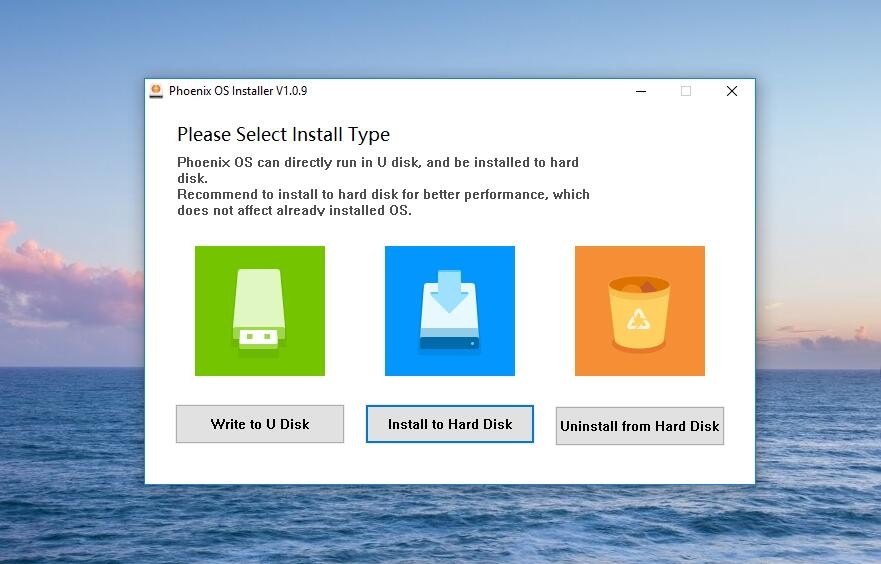Click the blue hard disk install icon
This screenshot has height=564, width=881.
(x=449, y=311)
